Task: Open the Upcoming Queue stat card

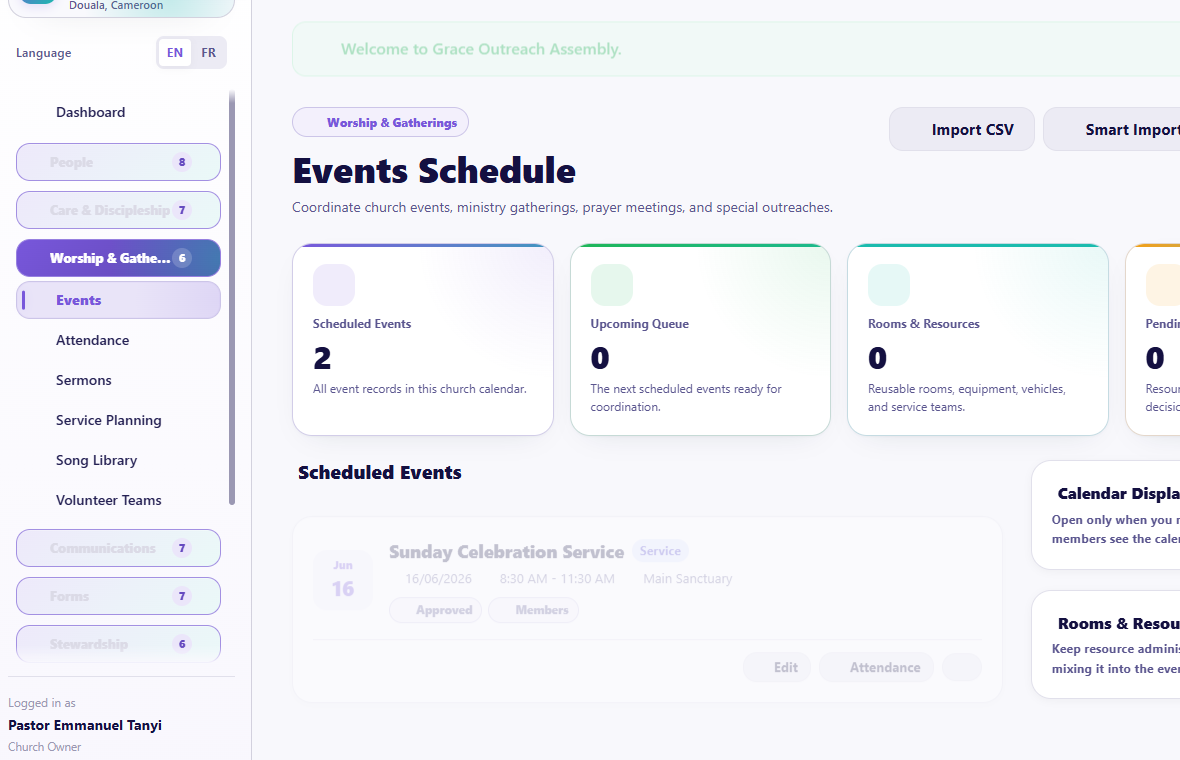Action: 700,339
